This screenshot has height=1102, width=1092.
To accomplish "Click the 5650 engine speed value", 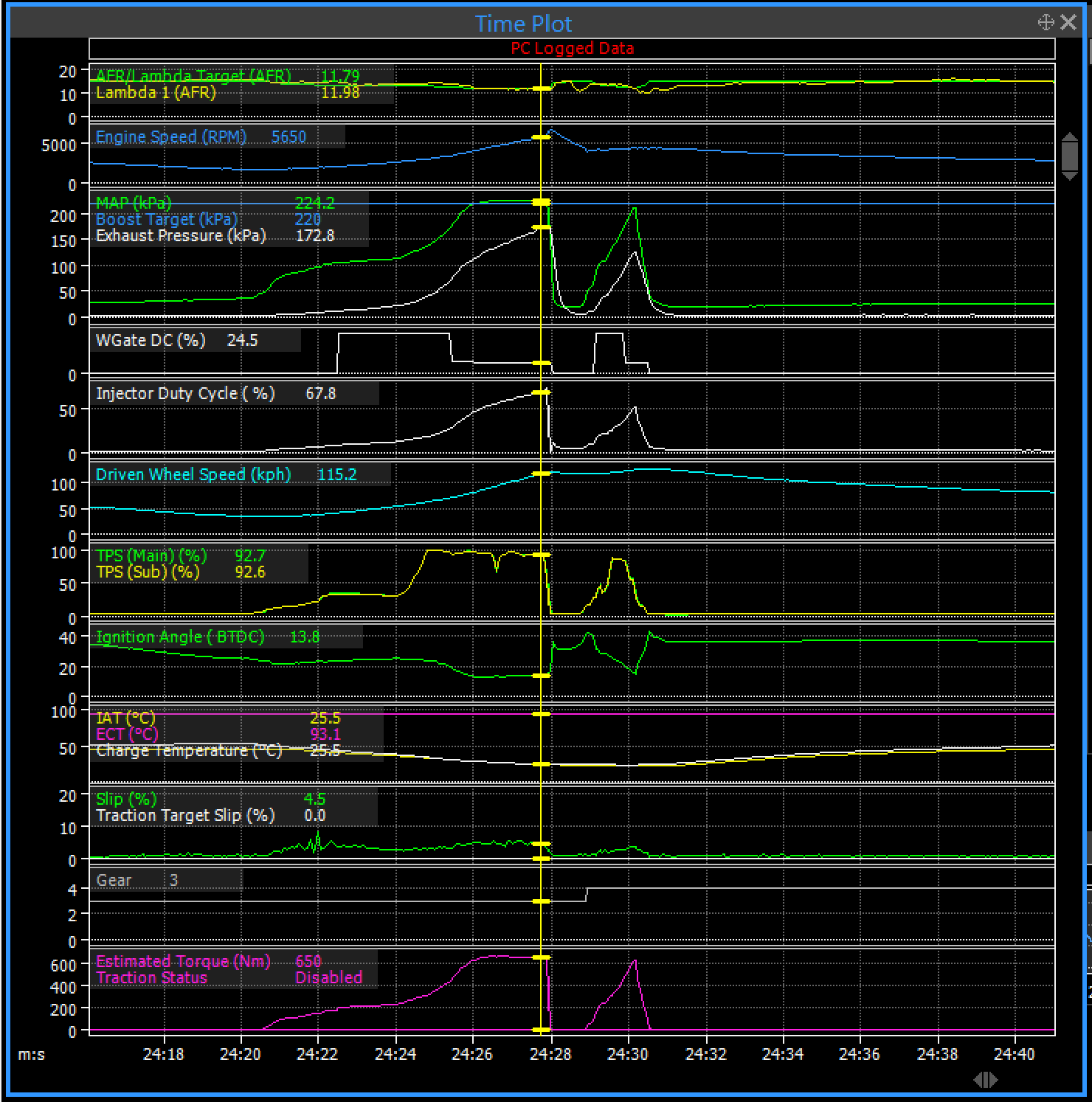I will click(x=288, y=137).
